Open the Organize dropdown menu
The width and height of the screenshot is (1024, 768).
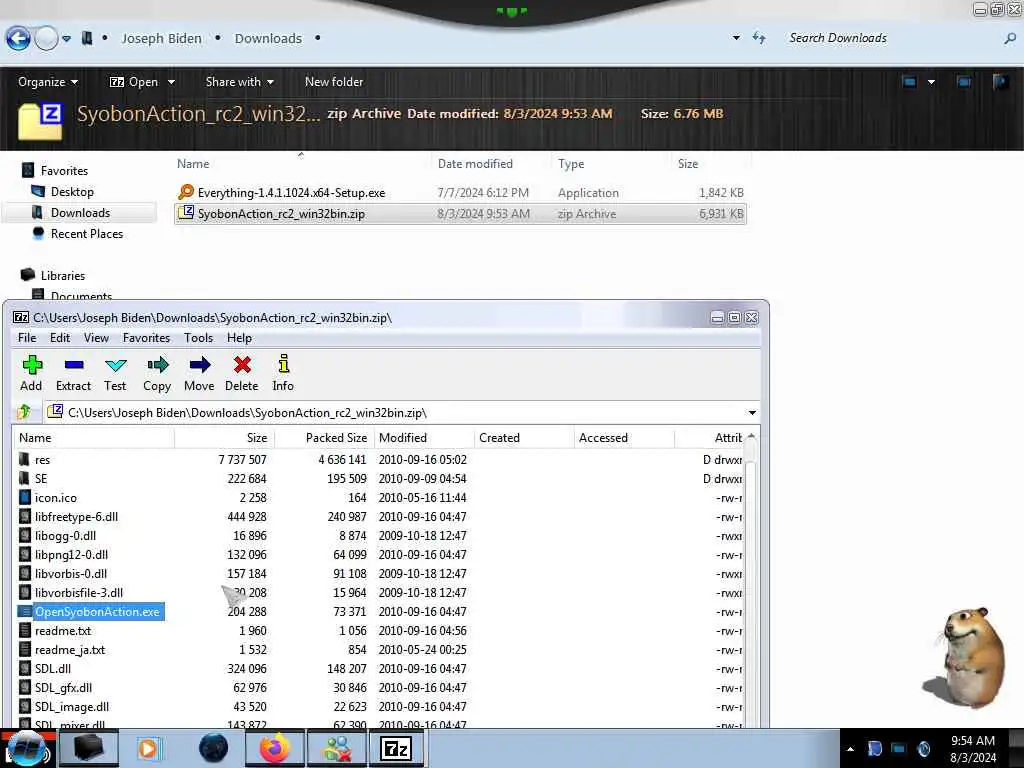(x=48, y=82)
